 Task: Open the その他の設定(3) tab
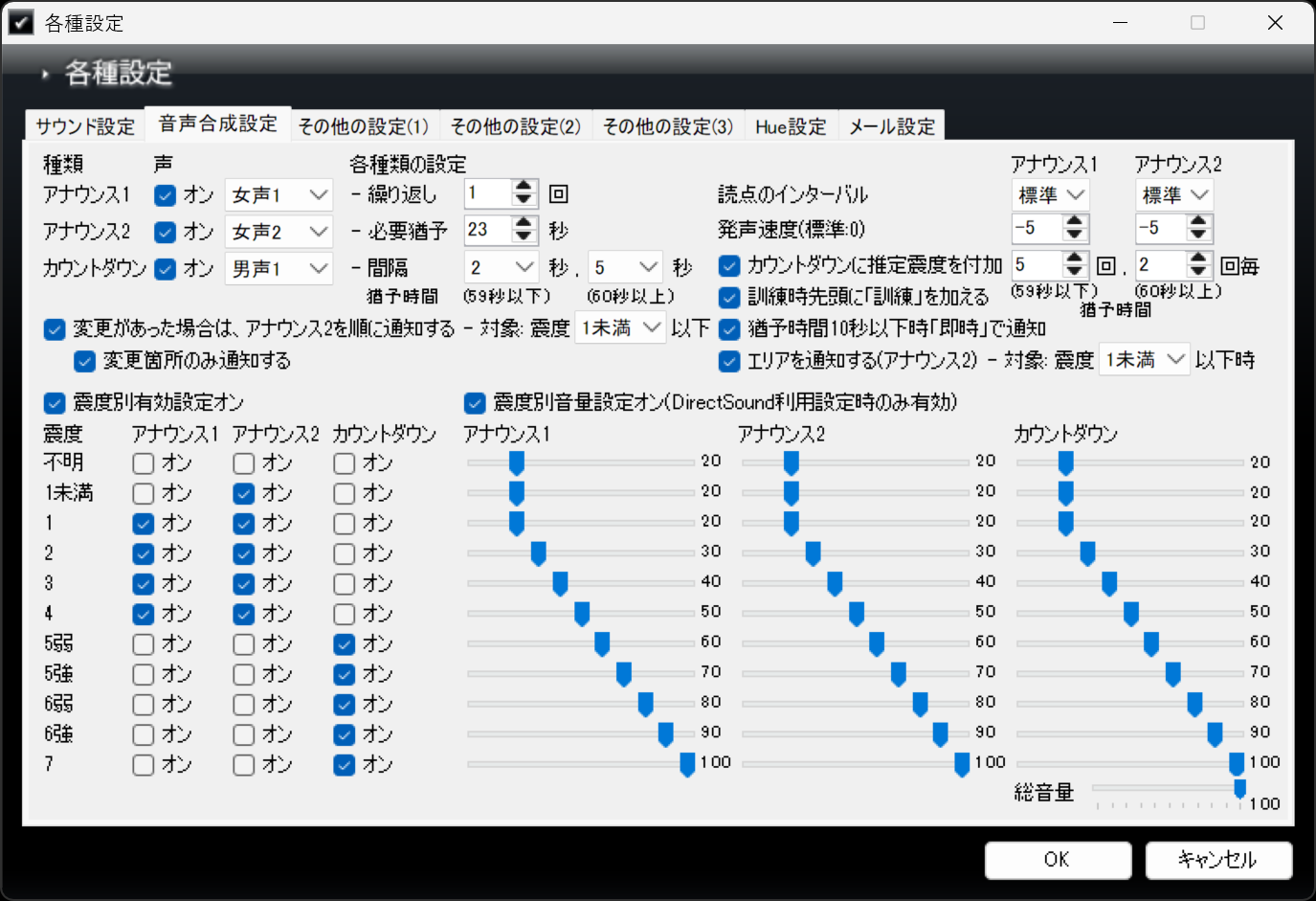pyautogui.click(x=668, y=126)
